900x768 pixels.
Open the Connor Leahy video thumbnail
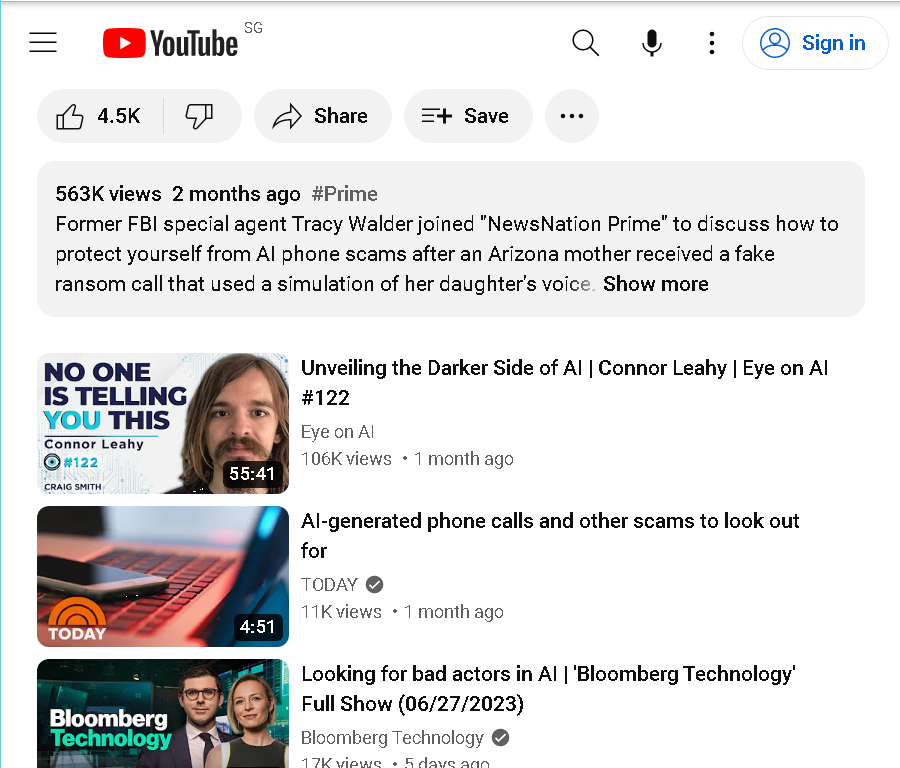point(163,423)
